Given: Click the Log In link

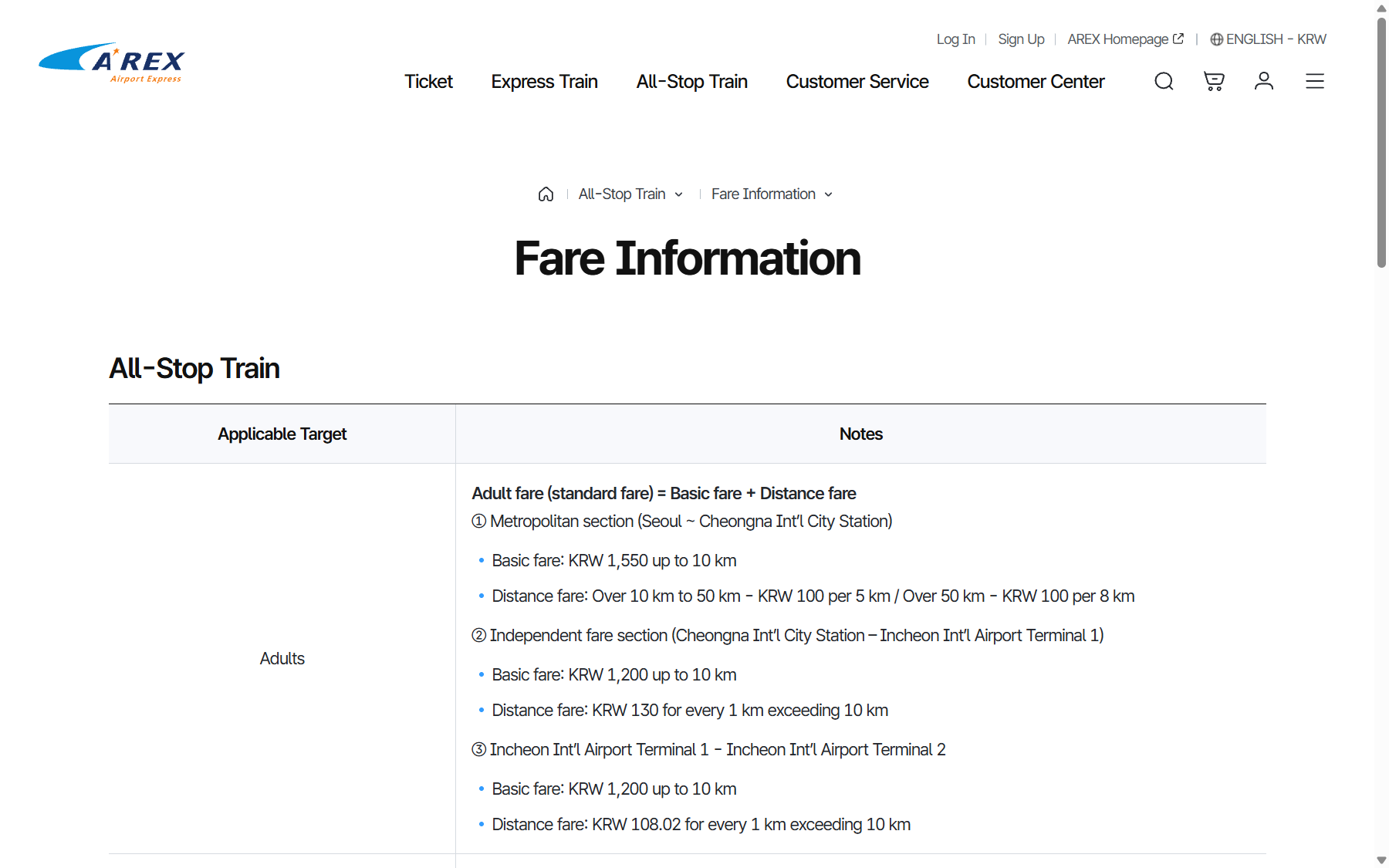Looking at the screenshot, I should pos(955,39).
